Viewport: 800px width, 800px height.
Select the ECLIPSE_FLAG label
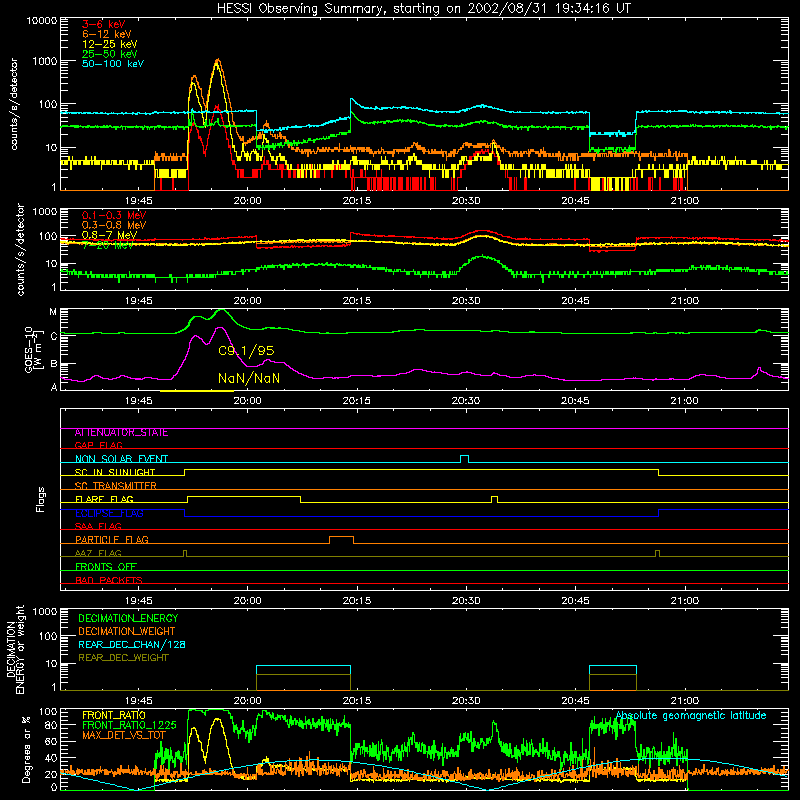(x=109, y=513)
